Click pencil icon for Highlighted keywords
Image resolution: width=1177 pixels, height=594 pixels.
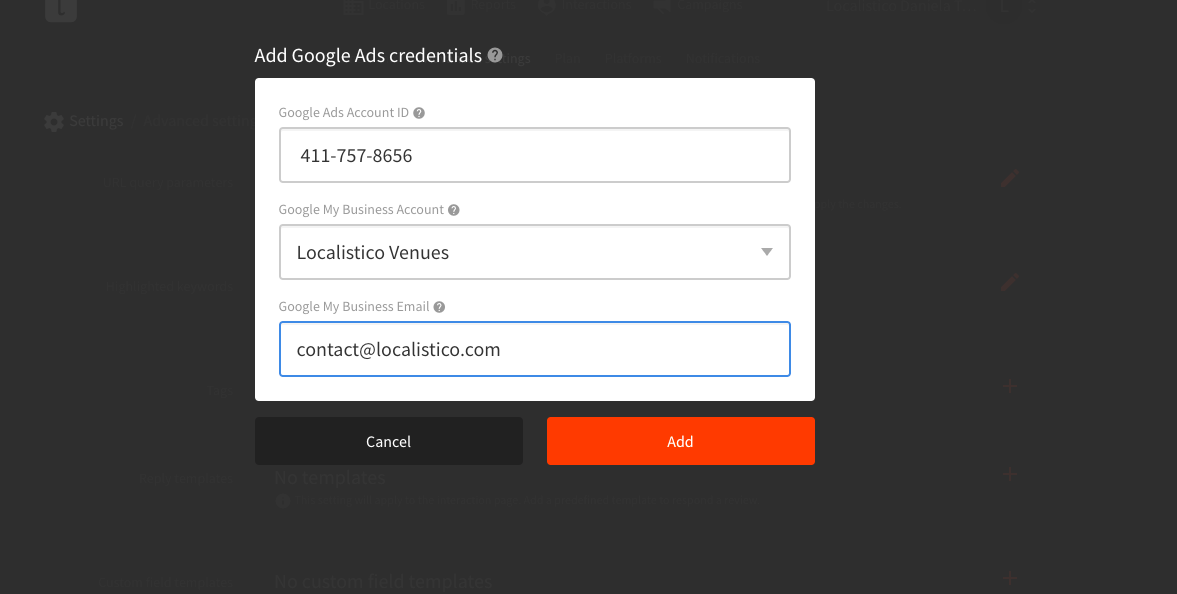point(1010,282)
